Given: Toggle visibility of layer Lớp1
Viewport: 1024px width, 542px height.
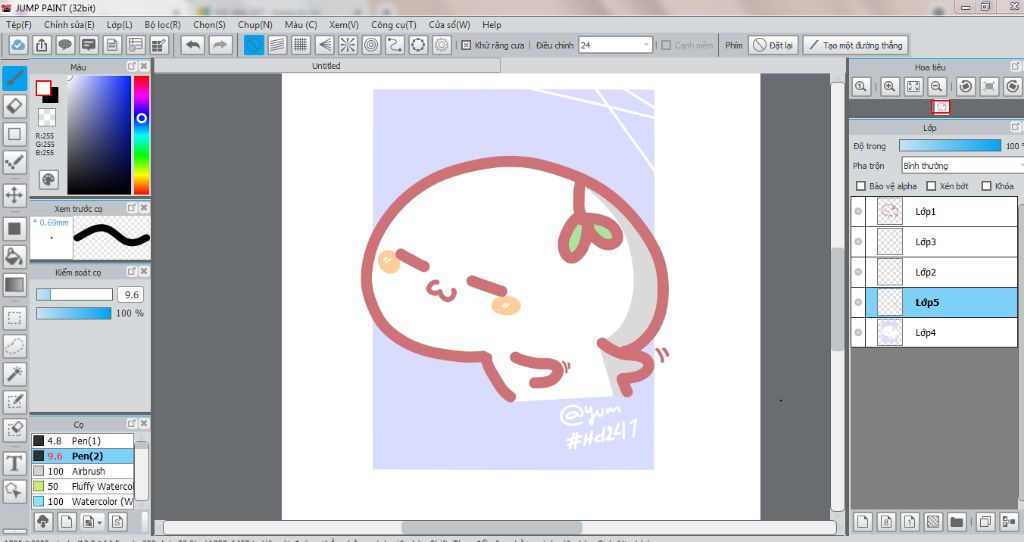Looking at the screenshot, I should pyautogui.click(x=858, y=212).
